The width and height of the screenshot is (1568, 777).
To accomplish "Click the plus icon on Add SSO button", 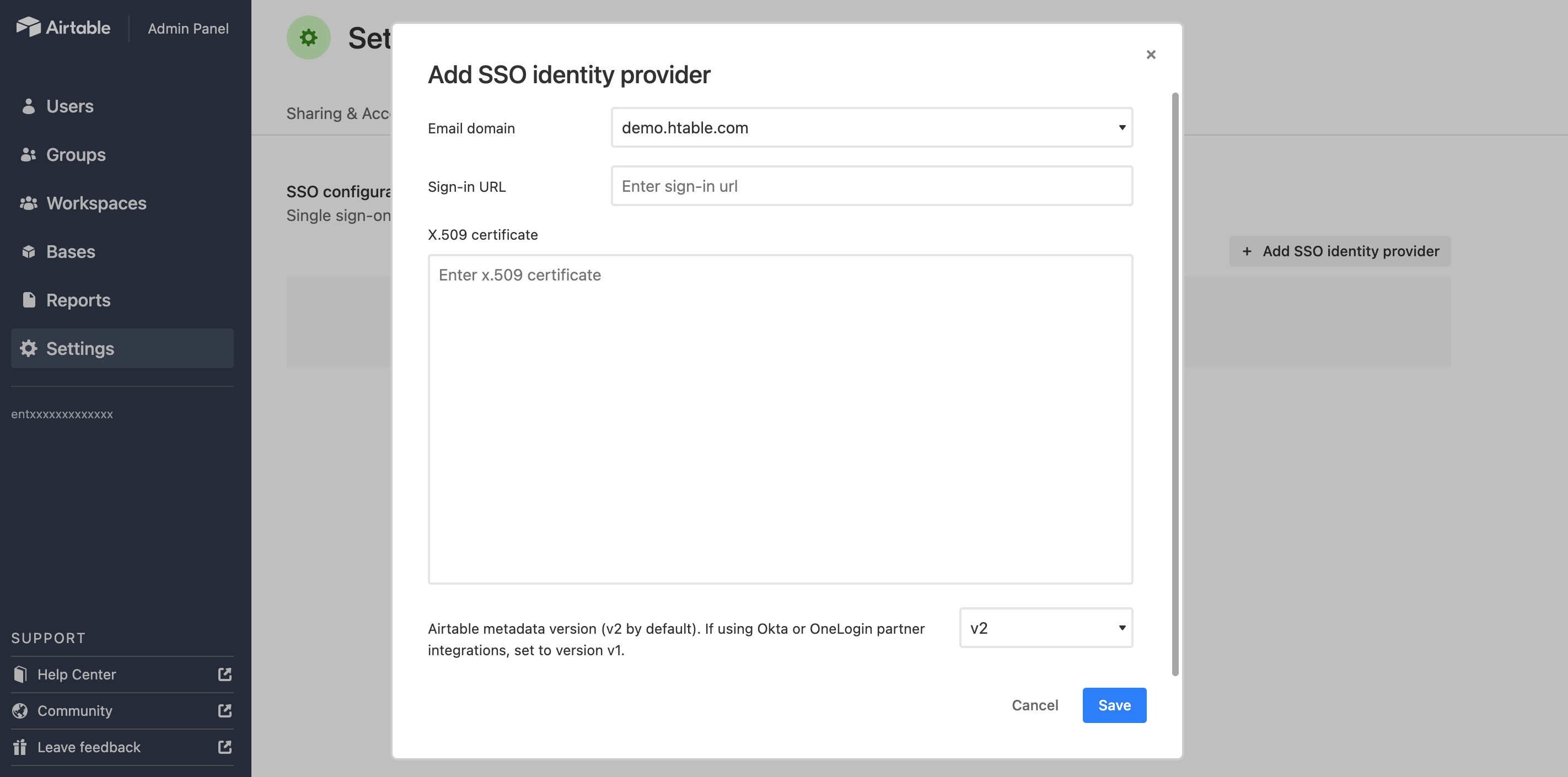I will point(1247,251).
